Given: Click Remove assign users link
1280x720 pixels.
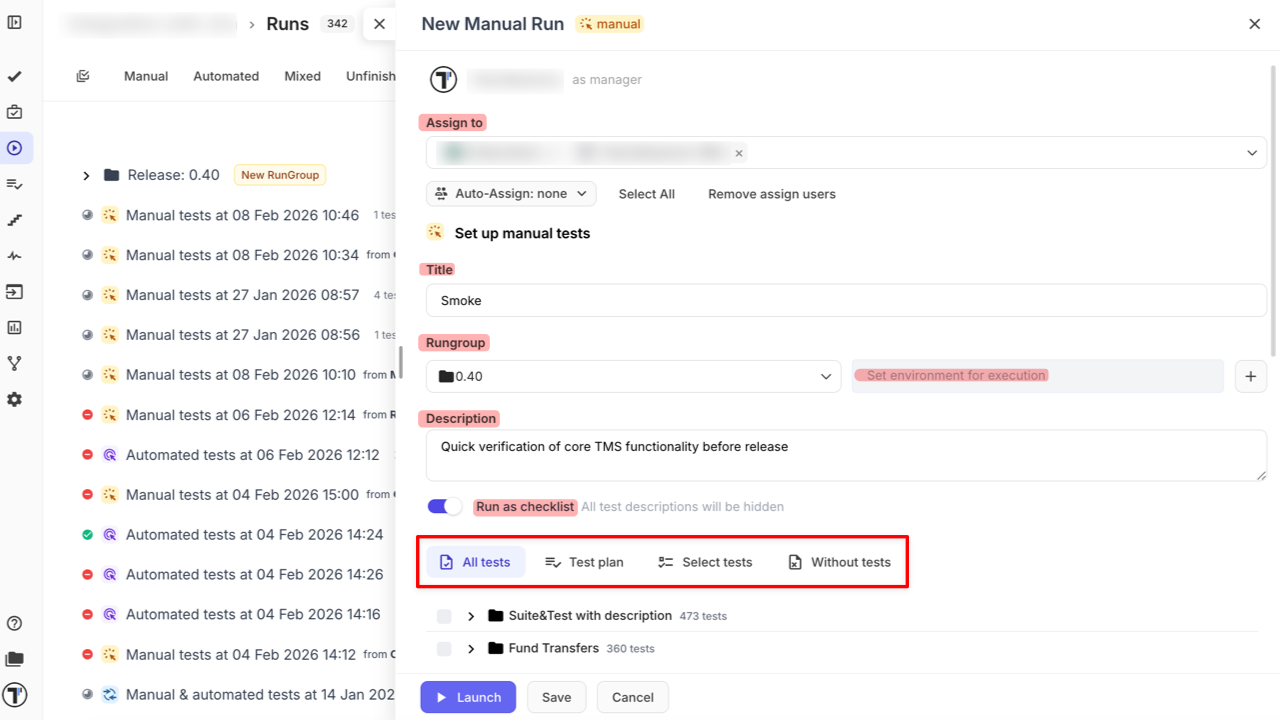Looking at the screenshot, I should 771,194.
